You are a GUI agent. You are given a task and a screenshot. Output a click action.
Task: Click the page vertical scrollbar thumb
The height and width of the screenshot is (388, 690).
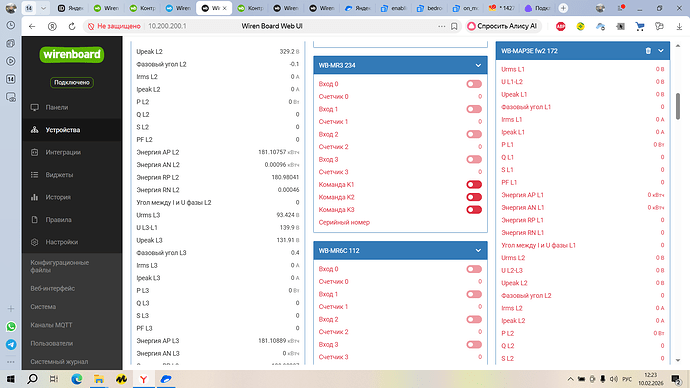pos(678,106)
